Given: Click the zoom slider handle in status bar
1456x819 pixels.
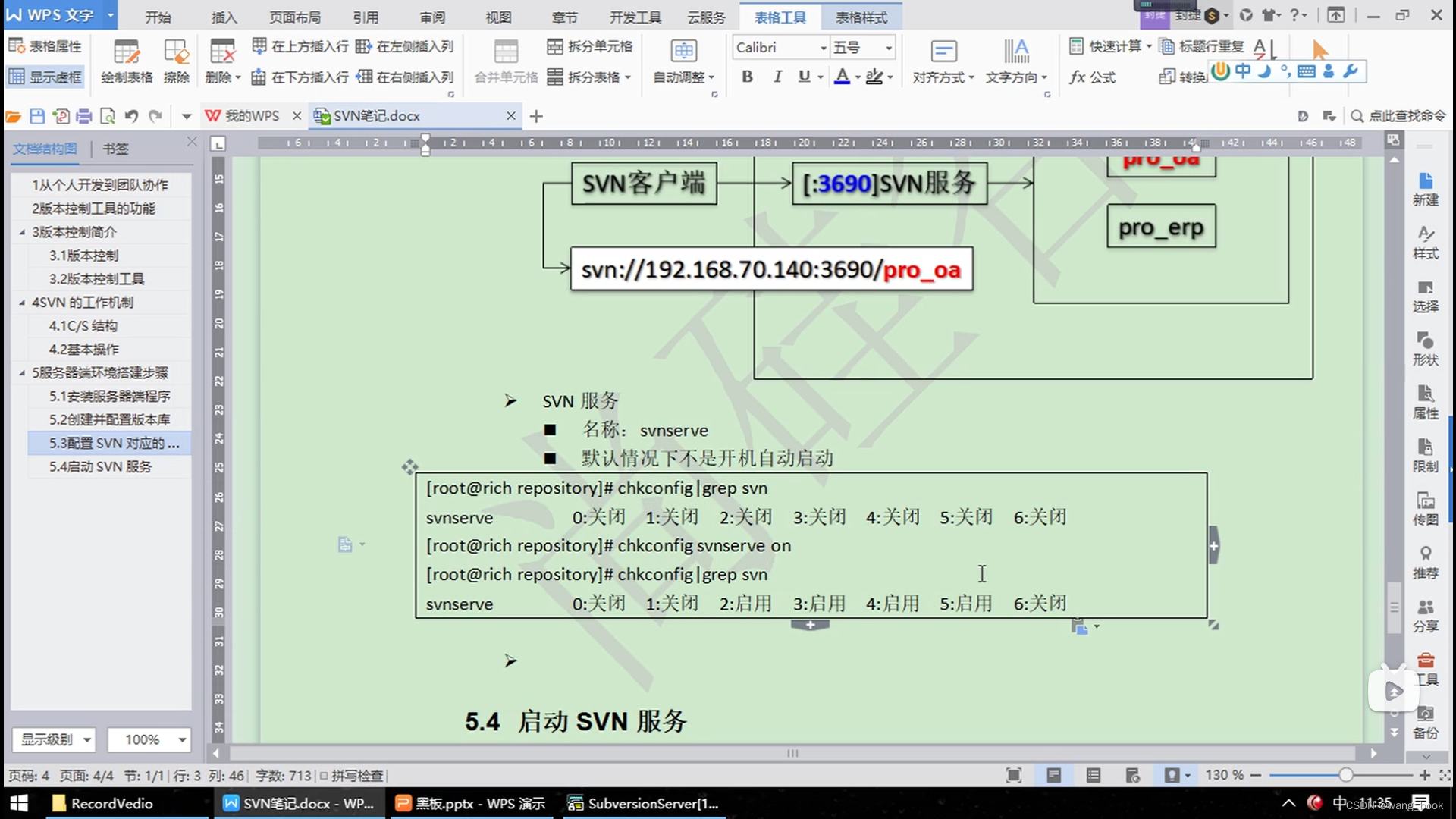Looking at the screenshot, I should coord(1345,775).
